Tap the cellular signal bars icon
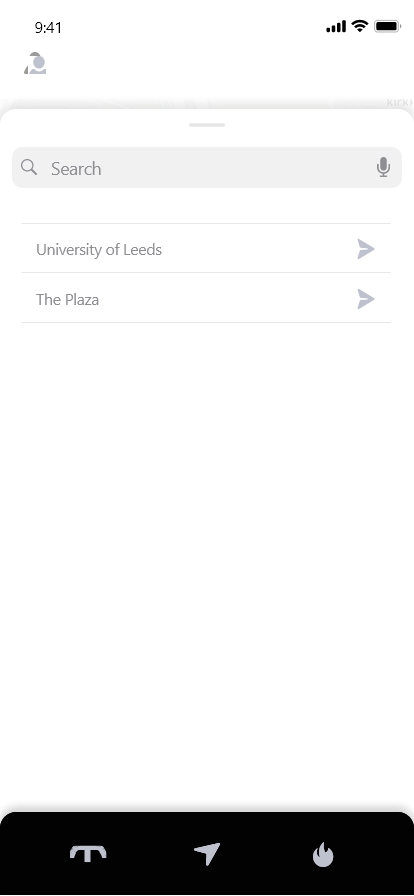414x896 pixels. tap(336, 26)
